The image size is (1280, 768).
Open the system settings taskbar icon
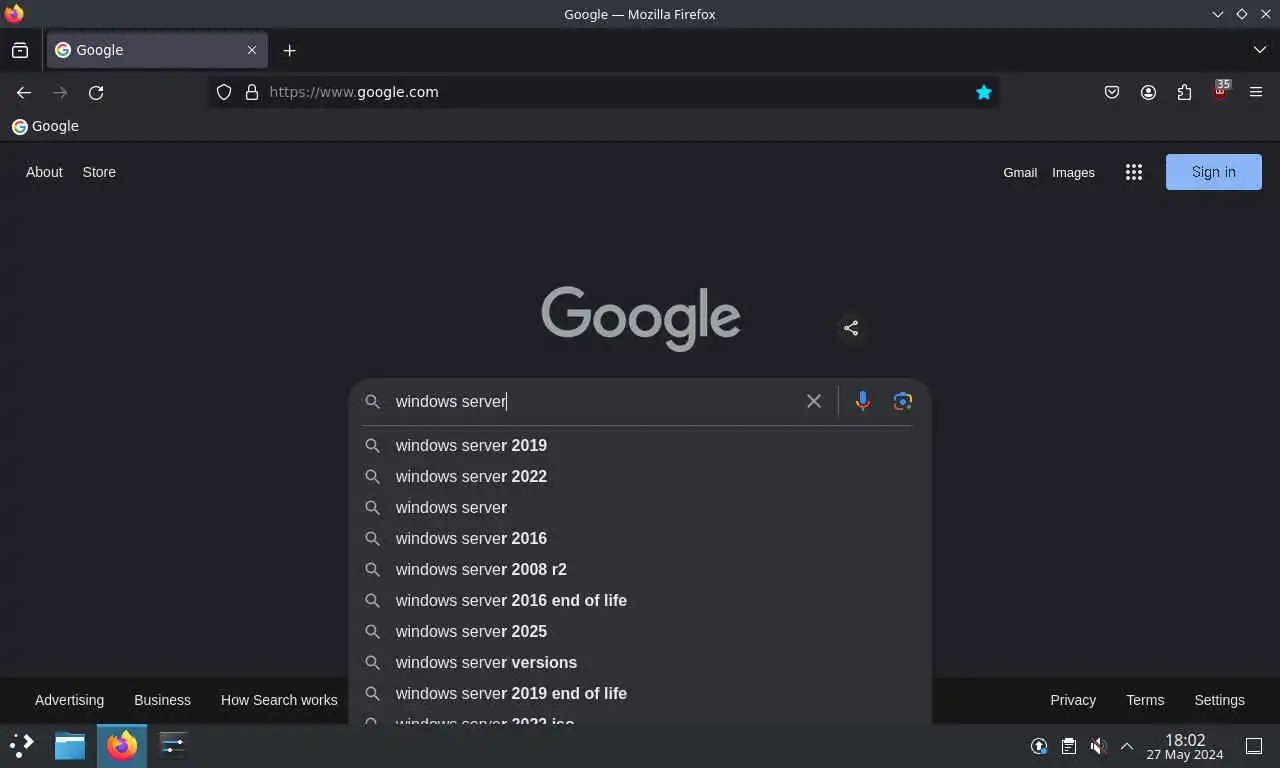[173, 745]
